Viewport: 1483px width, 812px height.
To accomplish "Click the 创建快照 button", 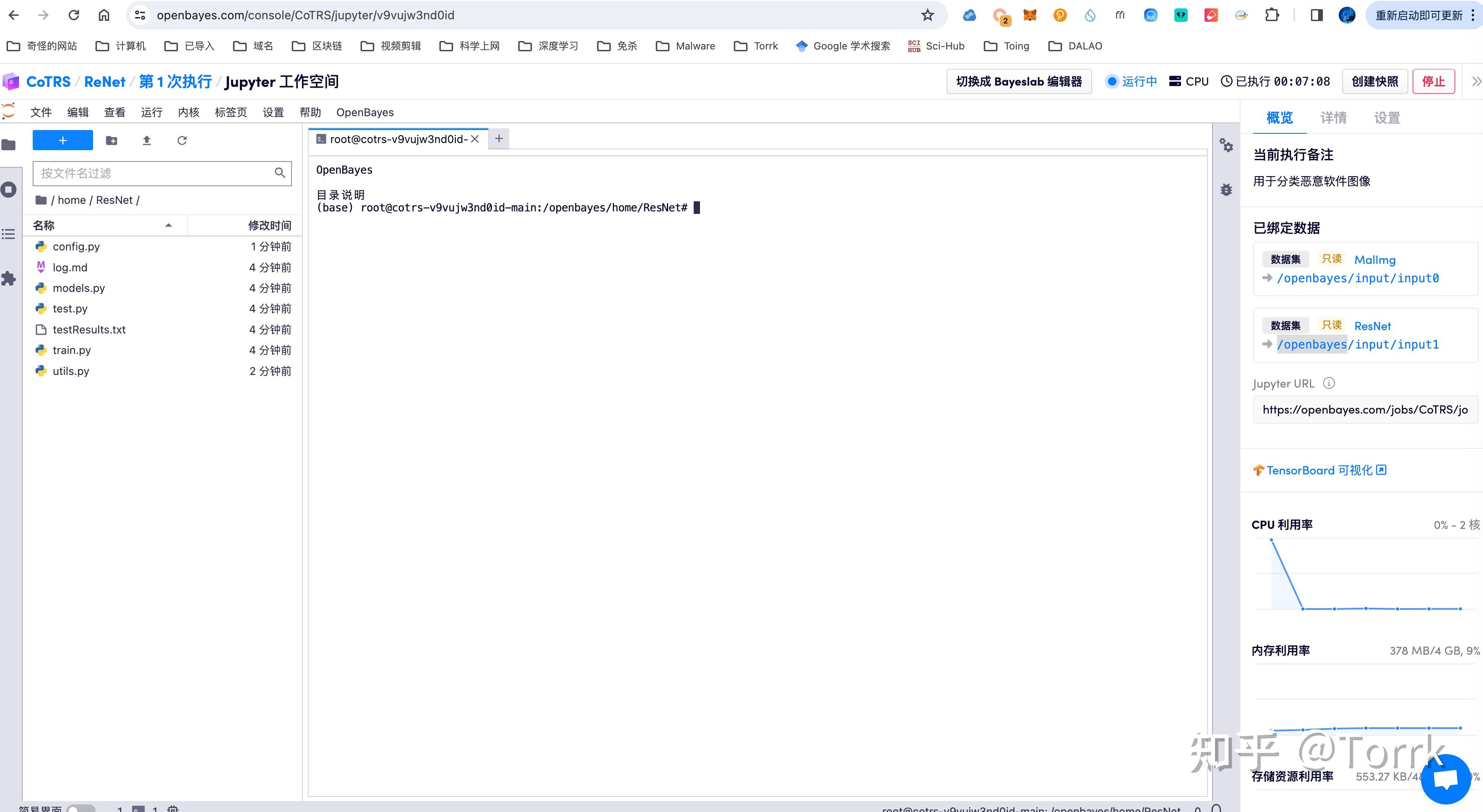I will [x=1375, y=82].
